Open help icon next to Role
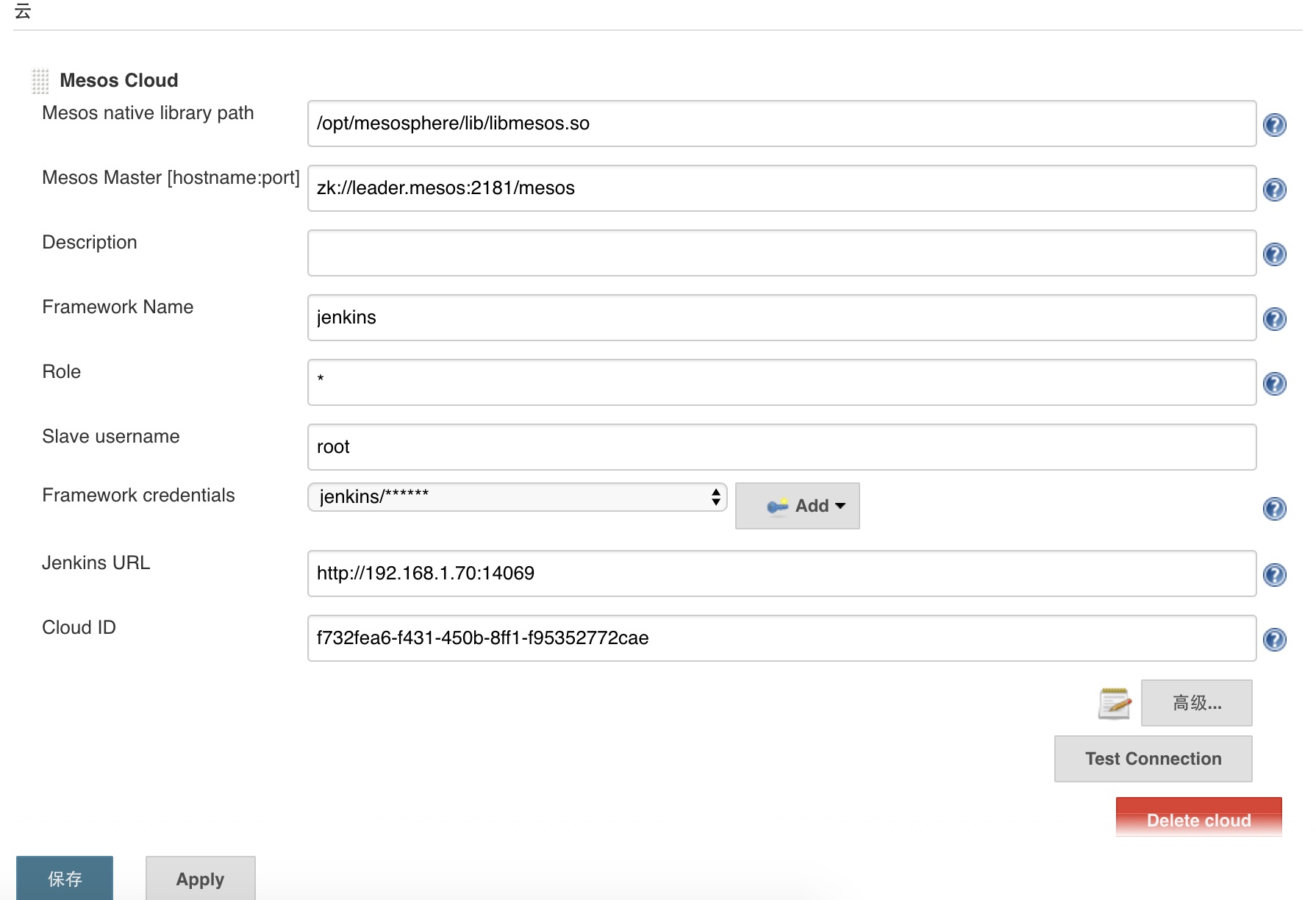 [x=1274, y=384]
